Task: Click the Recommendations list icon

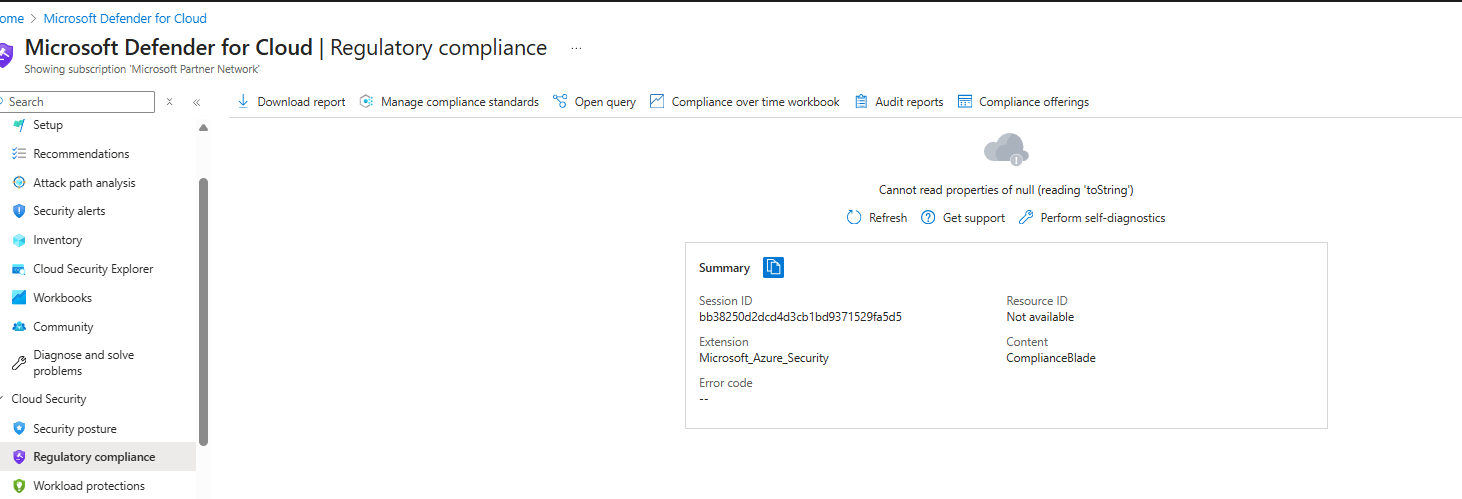Action: click(19, 154)
